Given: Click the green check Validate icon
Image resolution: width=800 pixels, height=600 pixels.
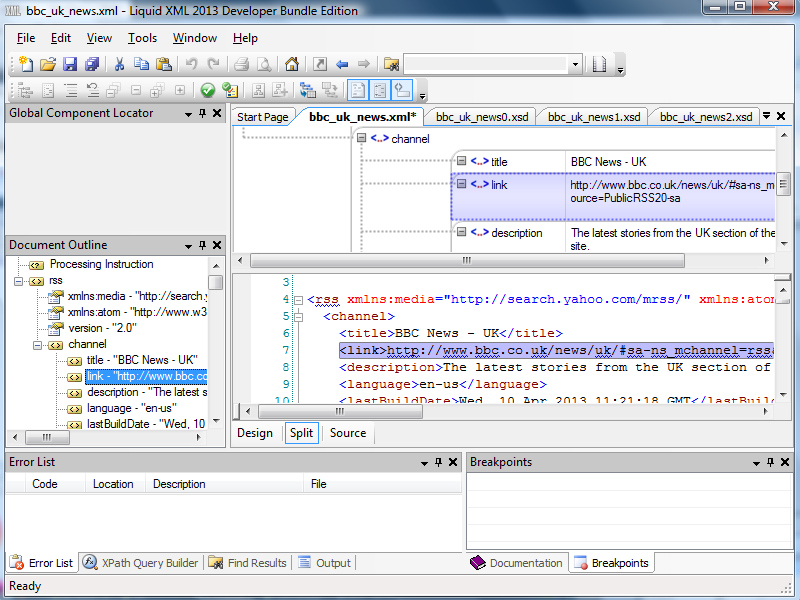Looking at the screenshot, I should (208, 91).
